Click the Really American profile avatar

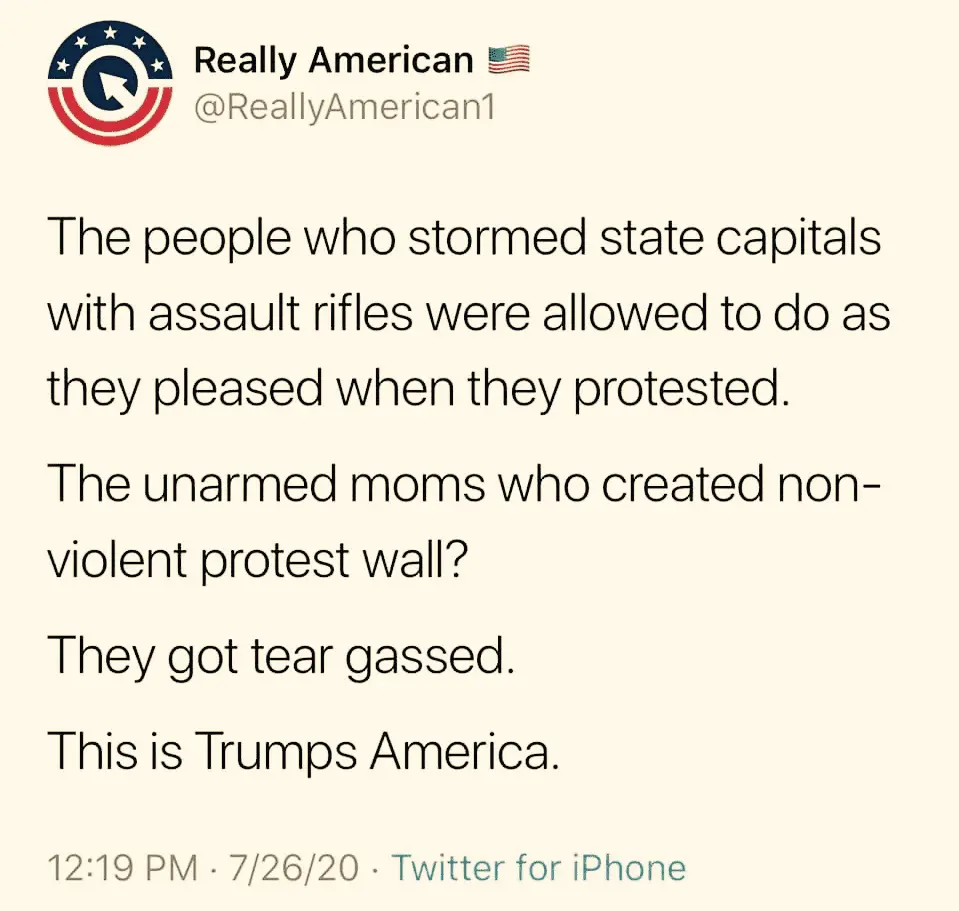pos(111,83)
